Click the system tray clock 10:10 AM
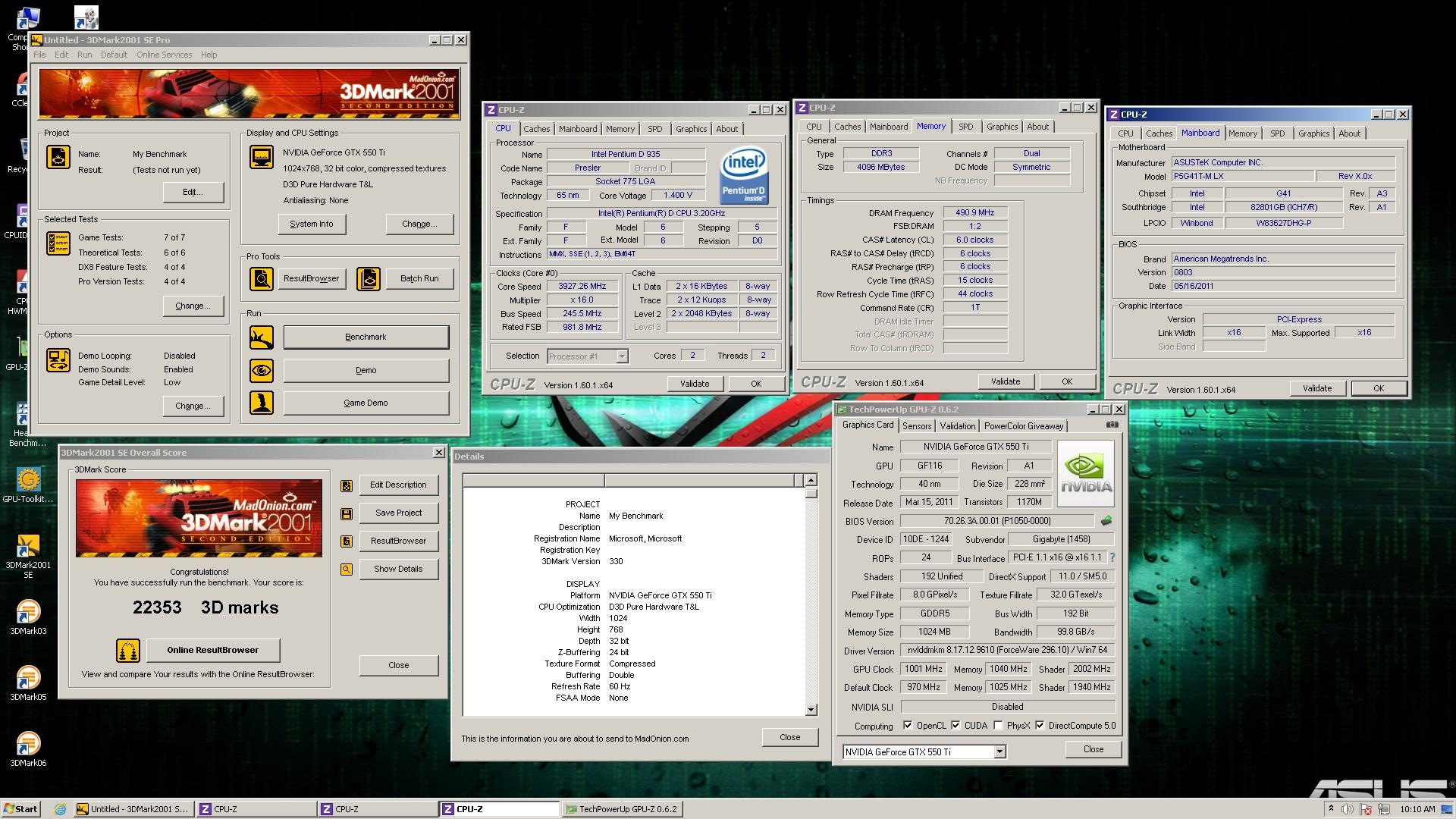The height and width of the screenshot is (819, 1456). pos(1417,809)
